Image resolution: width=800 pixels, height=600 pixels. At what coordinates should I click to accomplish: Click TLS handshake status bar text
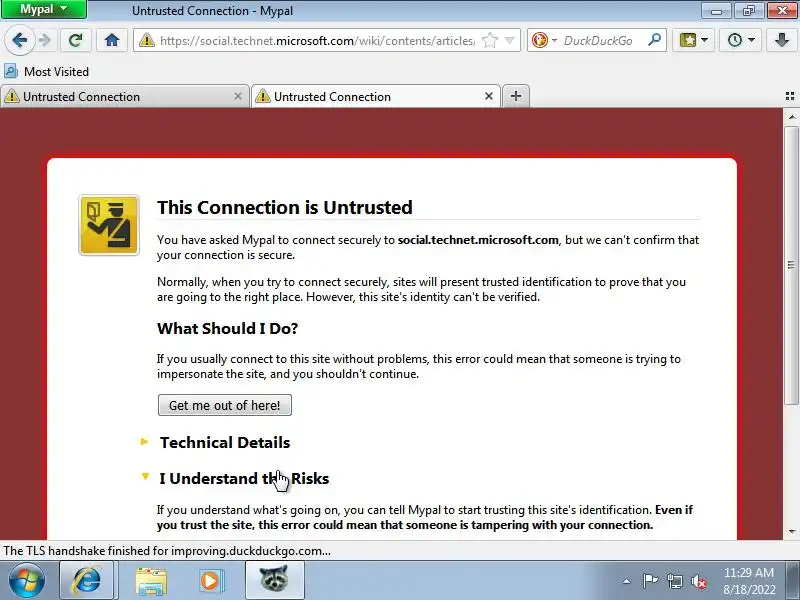coord(167,551)
